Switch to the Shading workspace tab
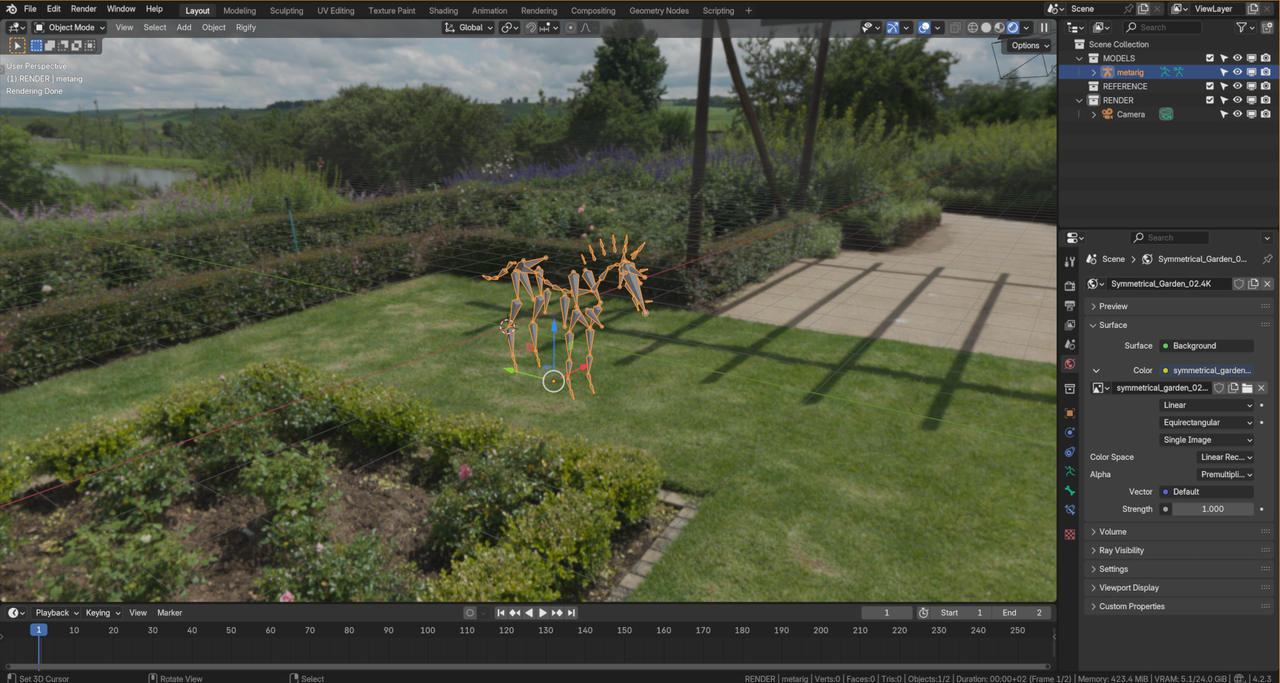 tap(443, 10)
